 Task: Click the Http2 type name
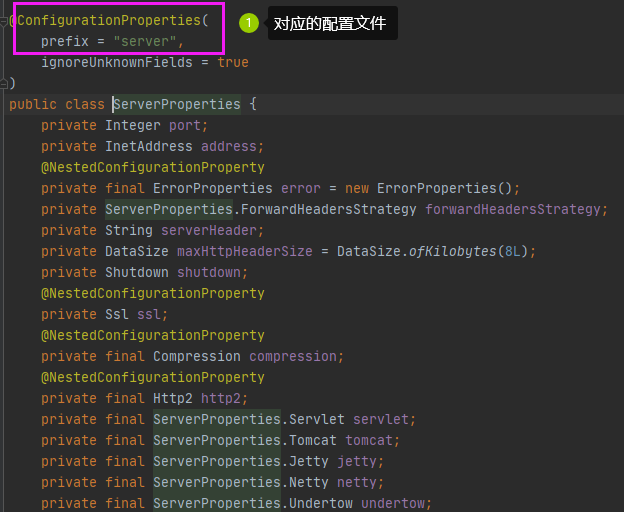coord(173,398)
